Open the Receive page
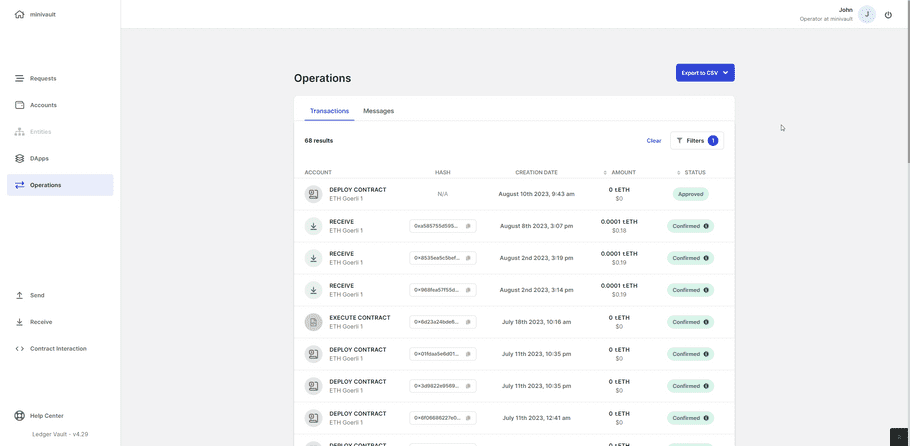The width and height of the screenshot is (910, 446). click(41, 322)
